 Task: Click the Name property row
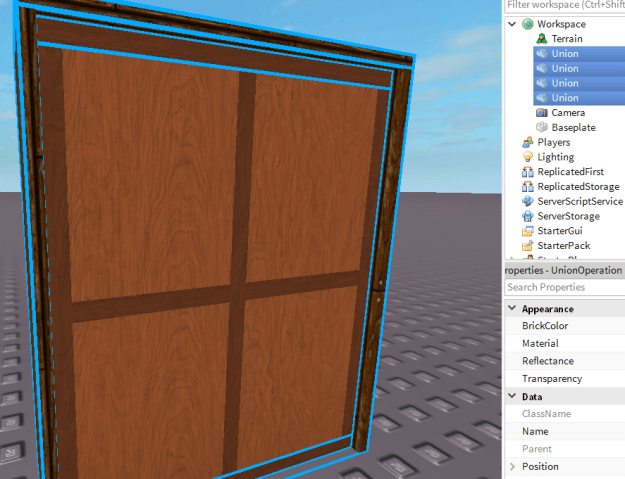tap(565, 431)
